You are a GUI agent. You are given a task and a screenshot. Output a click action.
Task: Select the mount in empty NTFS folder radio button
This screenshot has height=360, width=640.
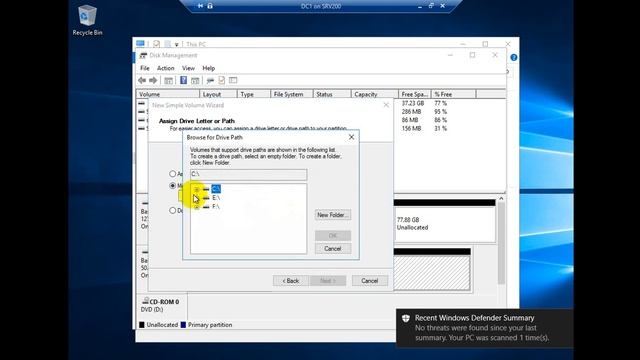point(173,186)
